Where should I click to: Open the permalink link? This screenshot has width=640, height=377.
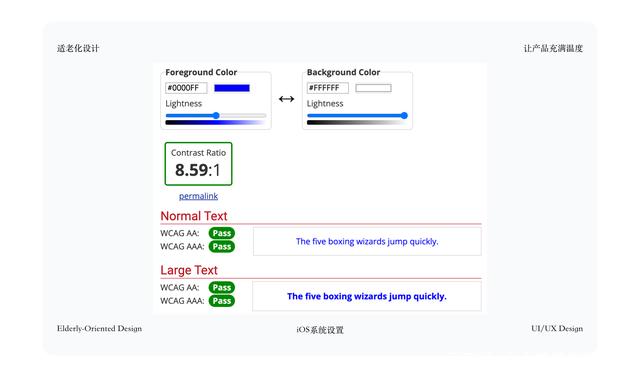(x=198, y=196)
